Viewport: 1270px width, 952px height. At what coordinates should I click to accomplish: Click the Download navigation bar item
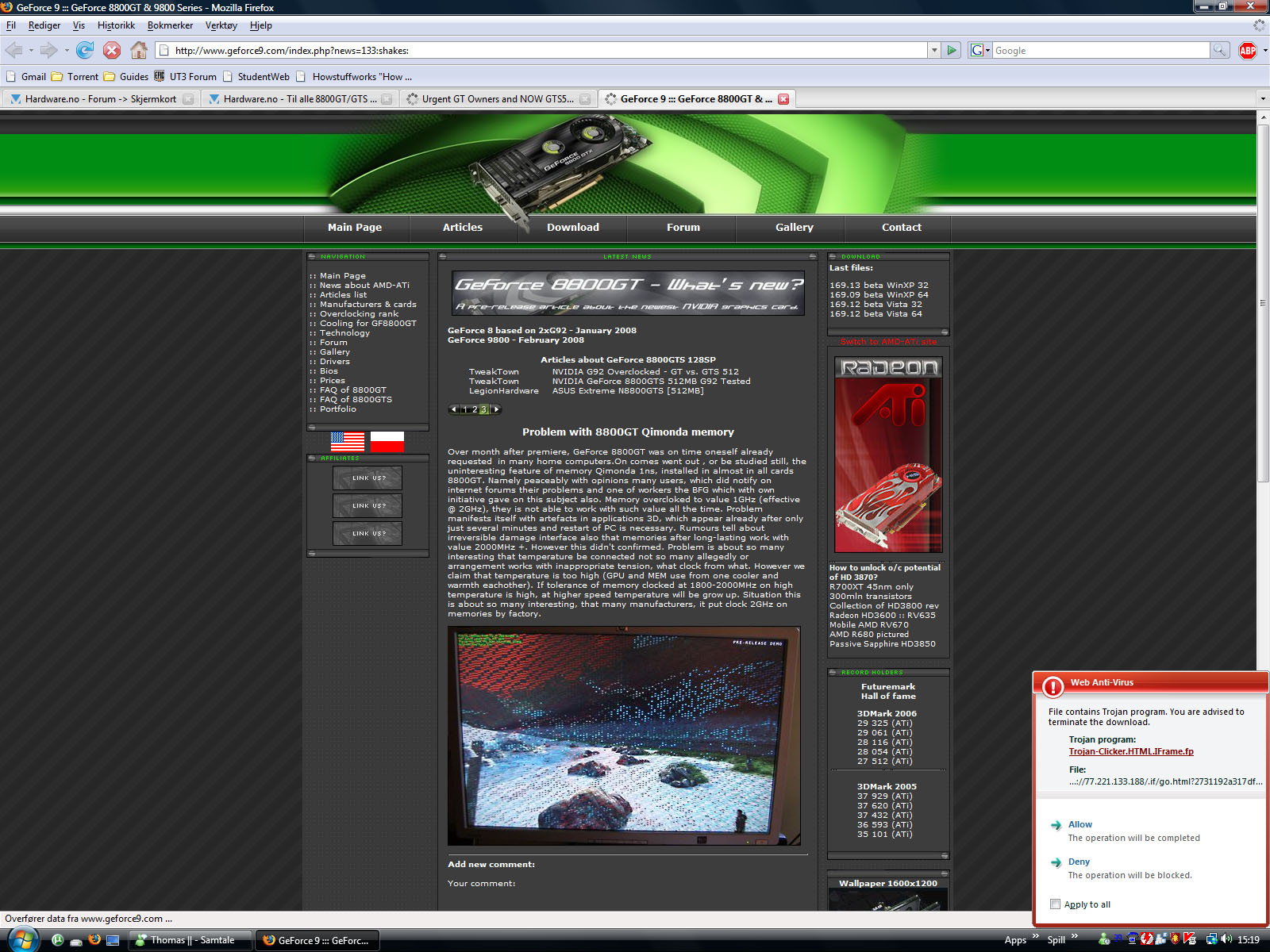(x=572, y=228)
